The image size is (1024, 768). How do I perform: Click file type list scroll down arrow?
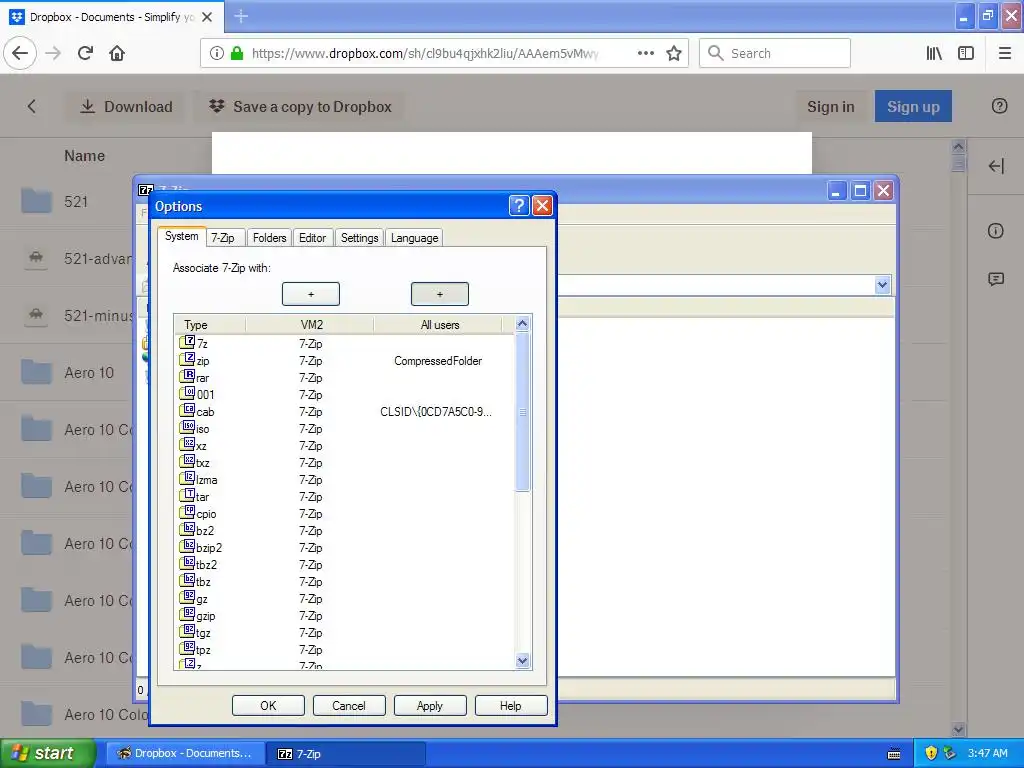(522, 660)
